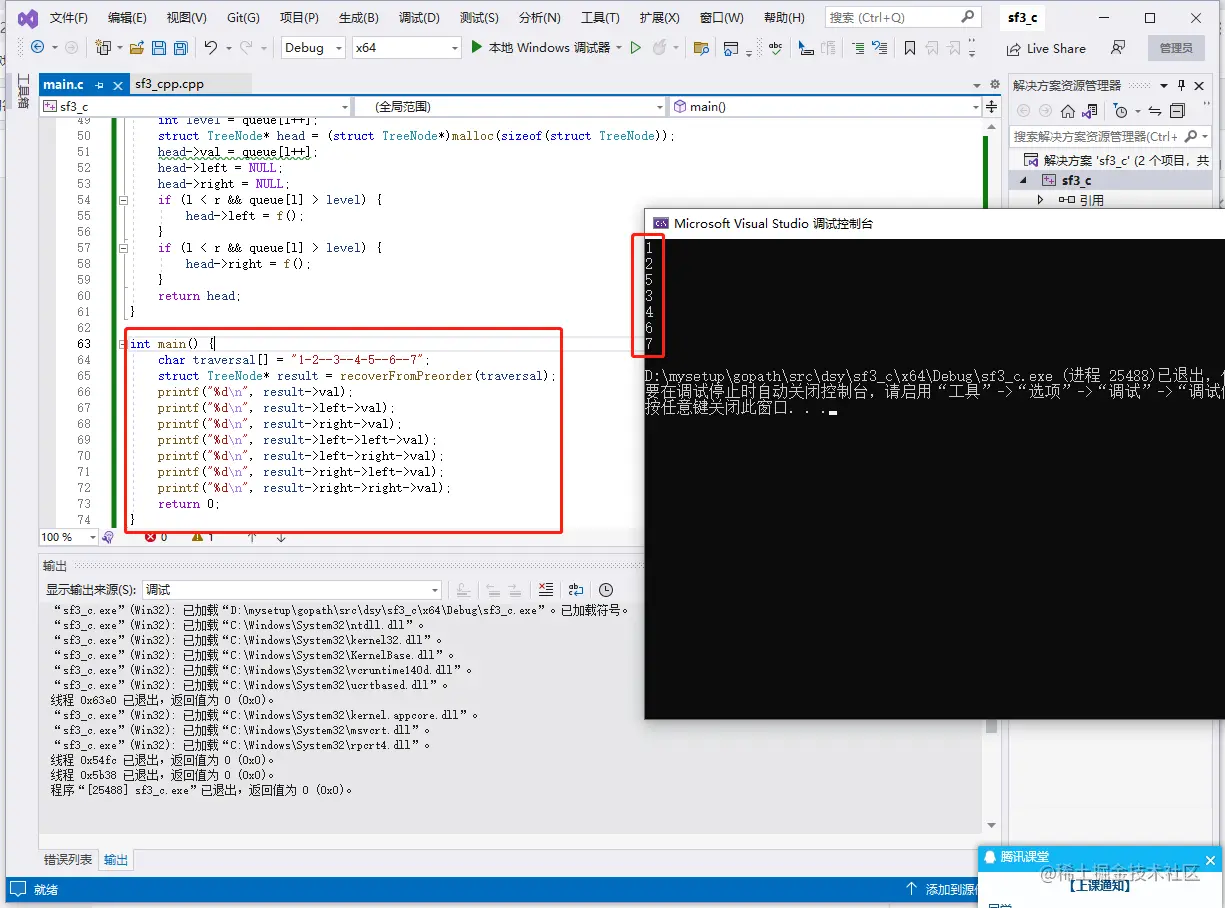Collapse all nodes in Solution Explorer
This screenshot has height=908, width=1225.
[x=1178, y=111]
